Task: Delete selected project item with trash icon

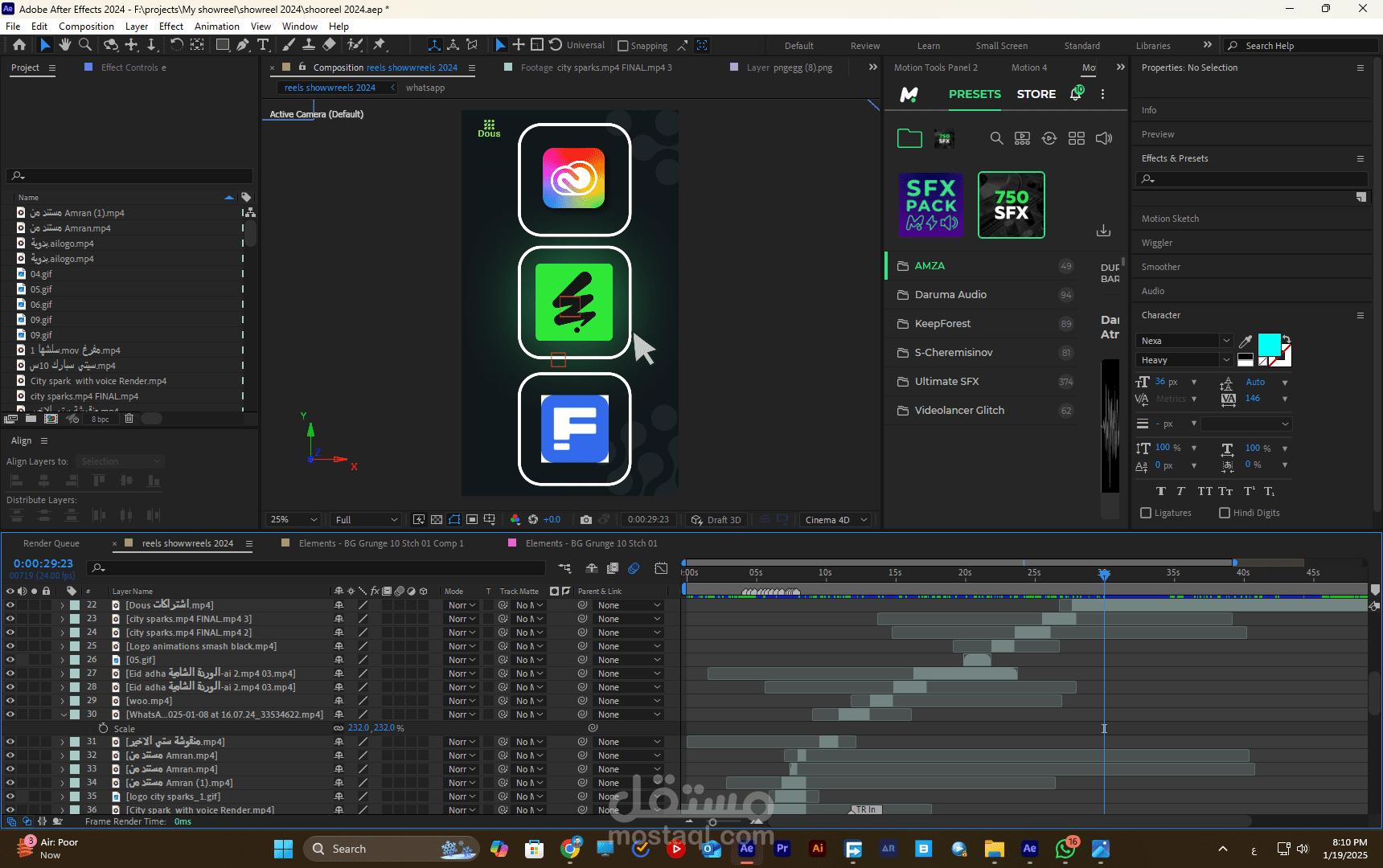Action: pos(129,419)
